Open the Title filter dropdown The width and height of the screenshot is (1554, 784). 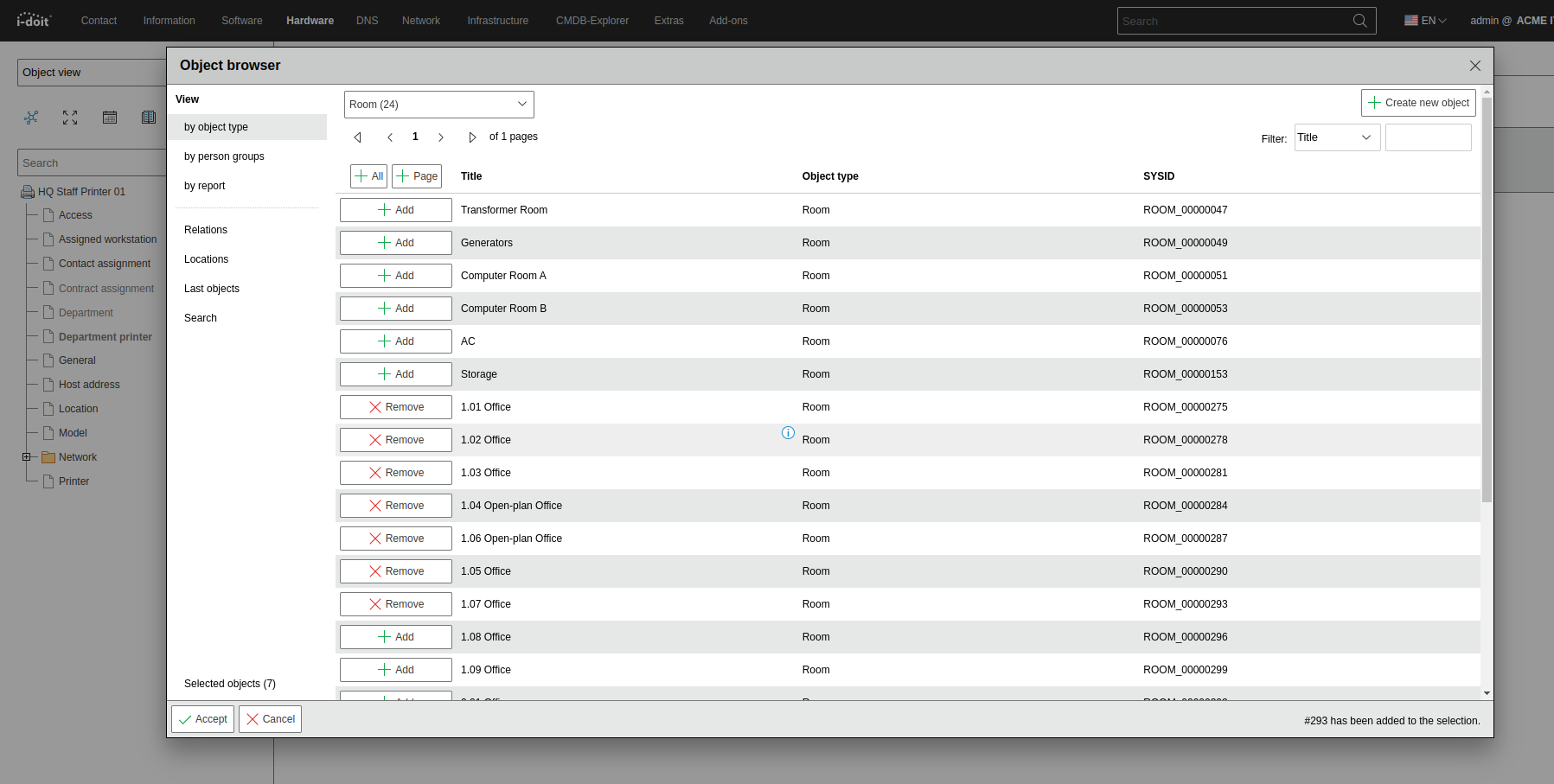(x=1336, y=137)
